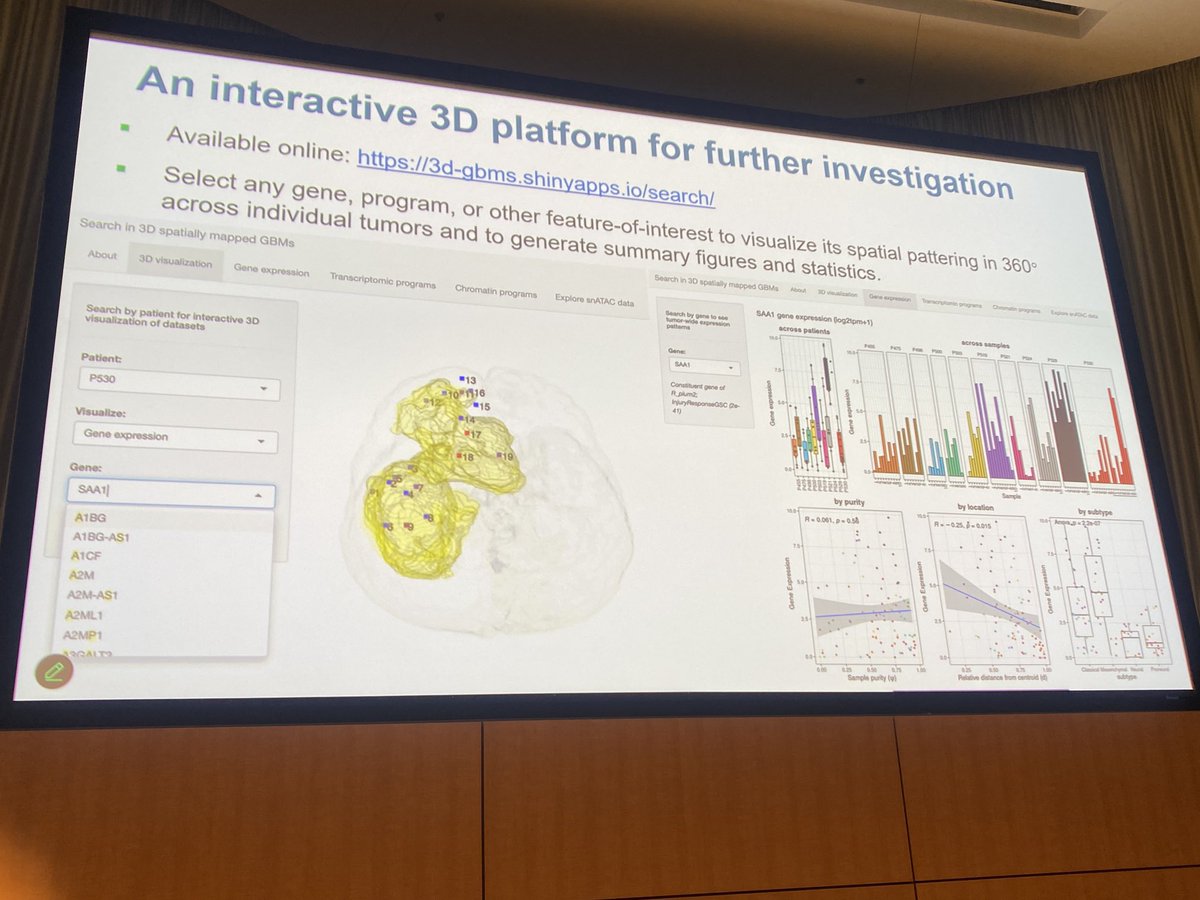The width and height of the screenshot is (1200, 900).
Task: Open the Visualize dropdown showing Gene expression
Action: pos(177,437)
